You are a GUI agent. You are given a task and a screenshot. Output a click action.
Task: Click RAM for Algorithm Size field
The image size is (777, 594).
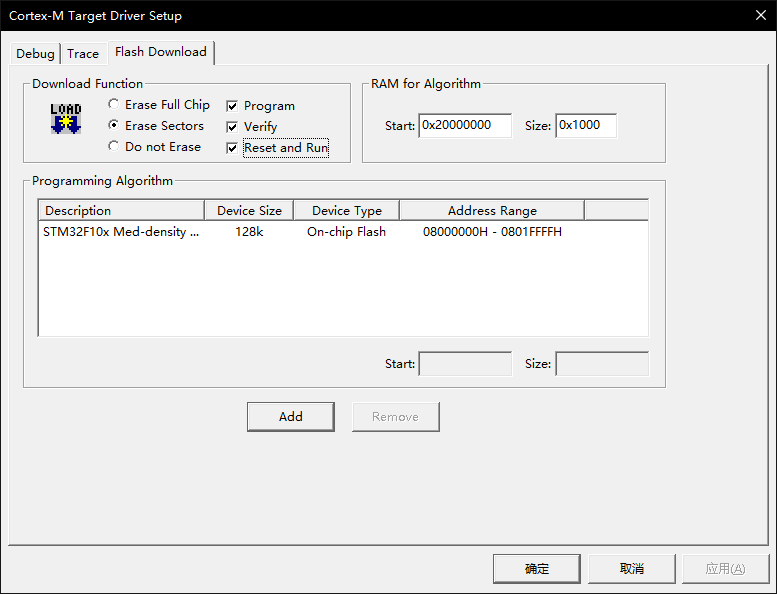coord(586,125)
